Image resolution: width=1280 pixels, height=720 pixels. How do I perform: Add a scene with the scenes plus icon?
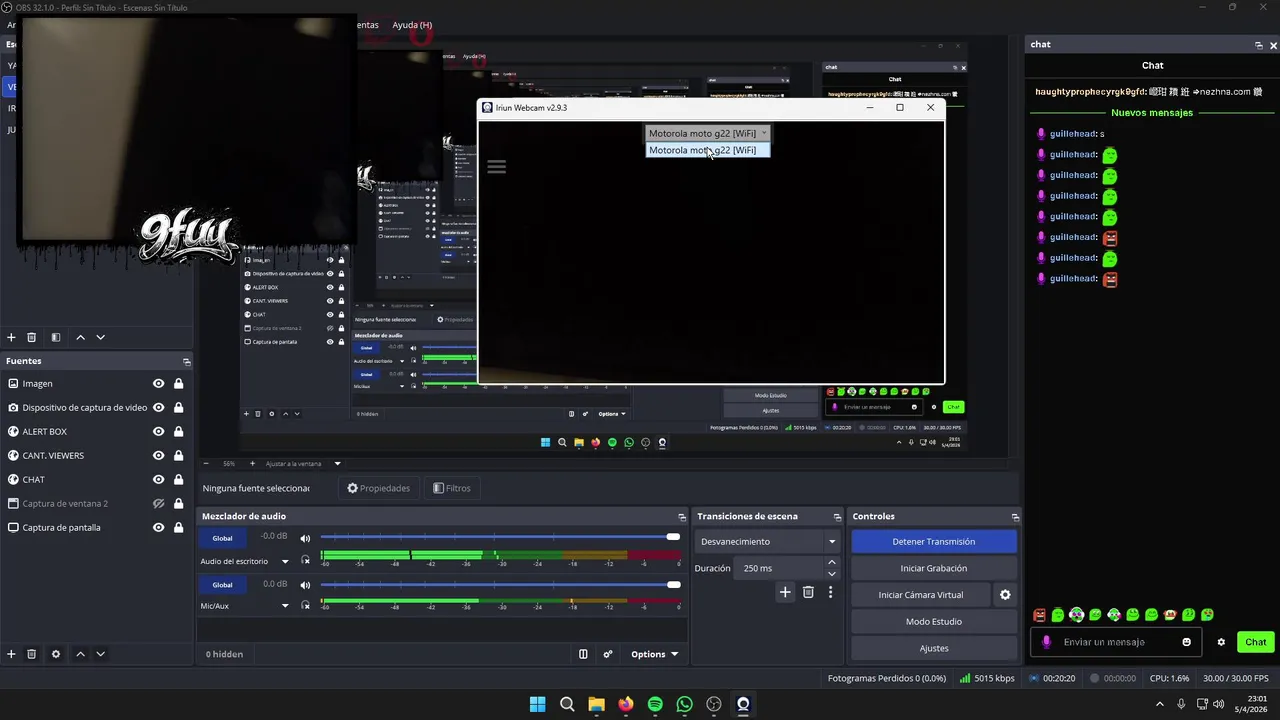[11, 338]
